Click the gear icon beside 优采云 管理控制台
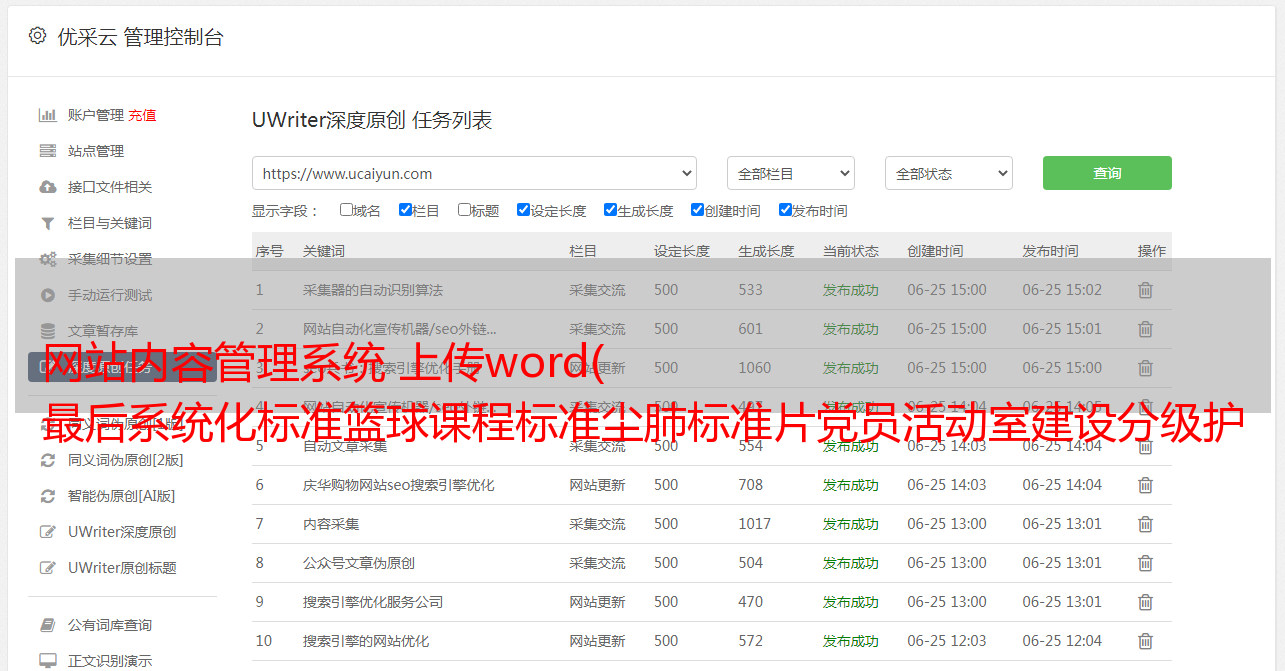 point(38,36)
